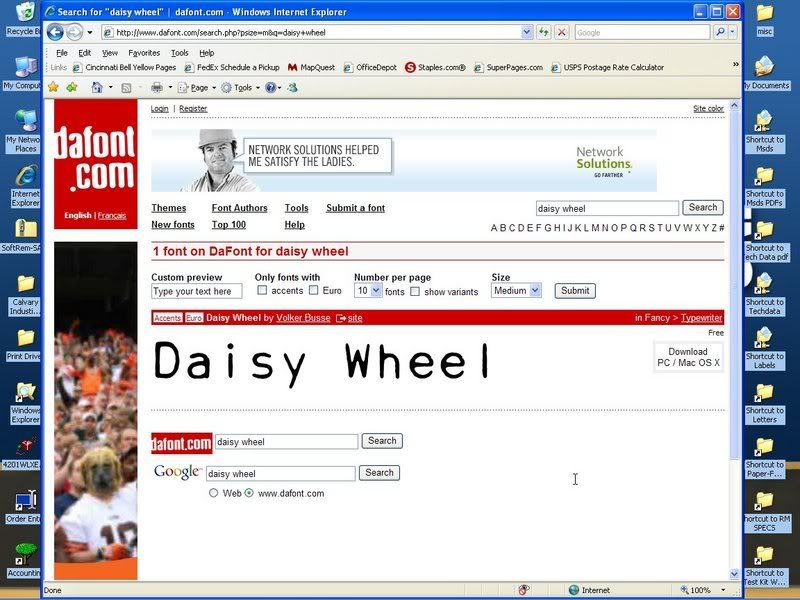Image resolution: width=800 pixels, height=600 pixels.
Task: Open the File menu
Action: pos(62,53)
